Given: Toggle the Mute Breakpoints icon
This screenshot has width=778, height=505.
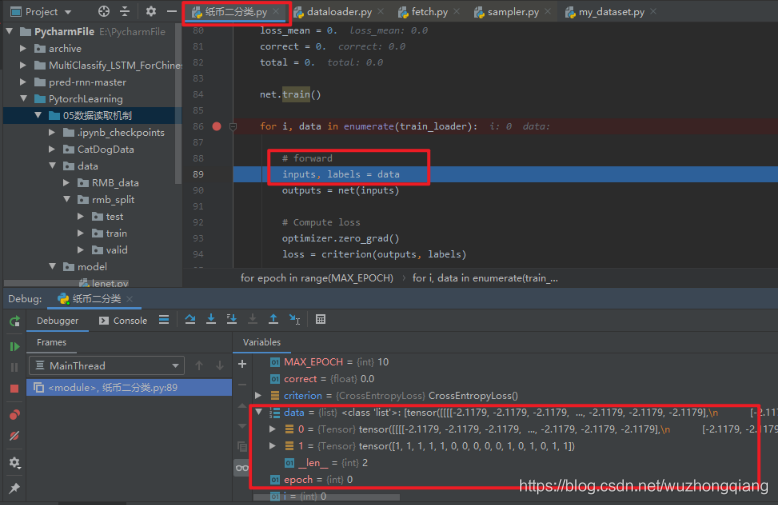Looking at the screenshot, I should coord(14,437).
